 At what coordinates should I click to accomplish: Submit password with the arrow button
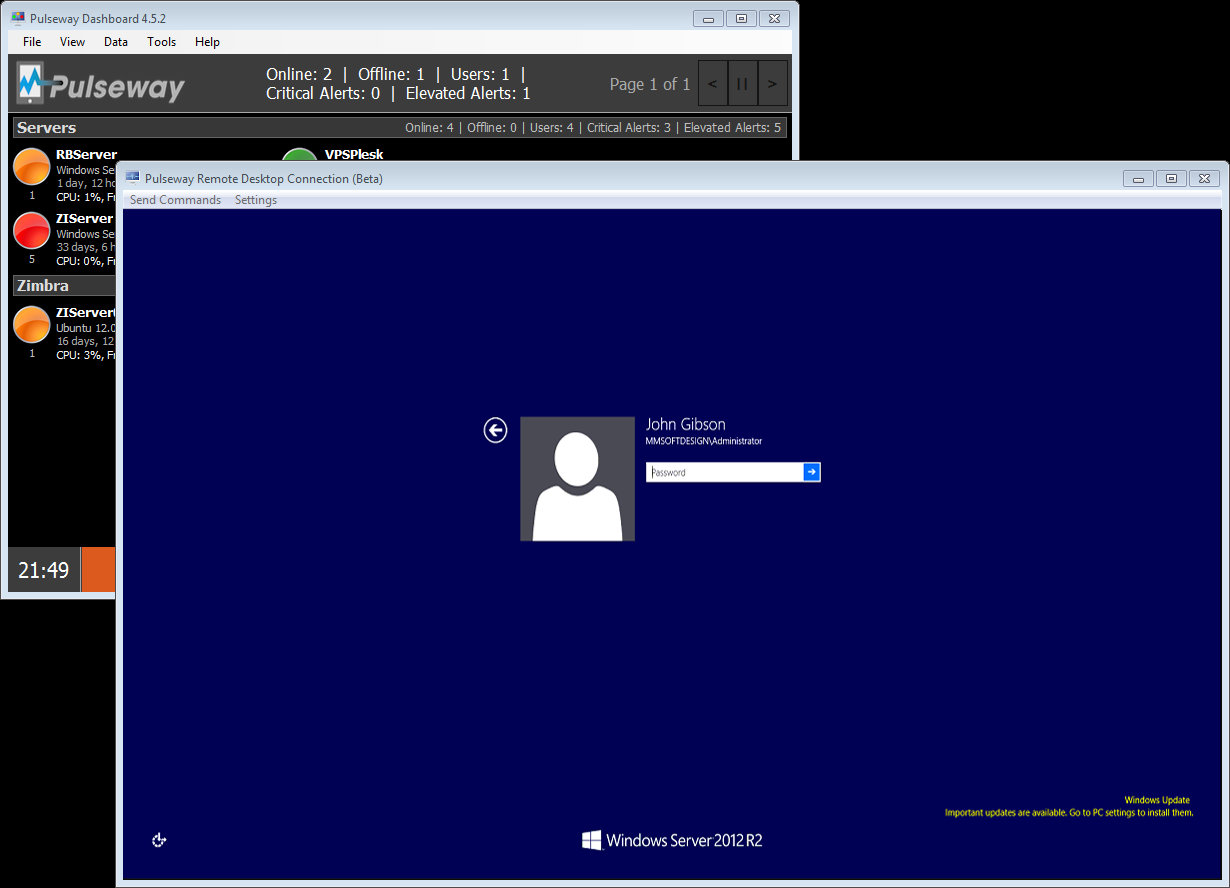point(812,472)
